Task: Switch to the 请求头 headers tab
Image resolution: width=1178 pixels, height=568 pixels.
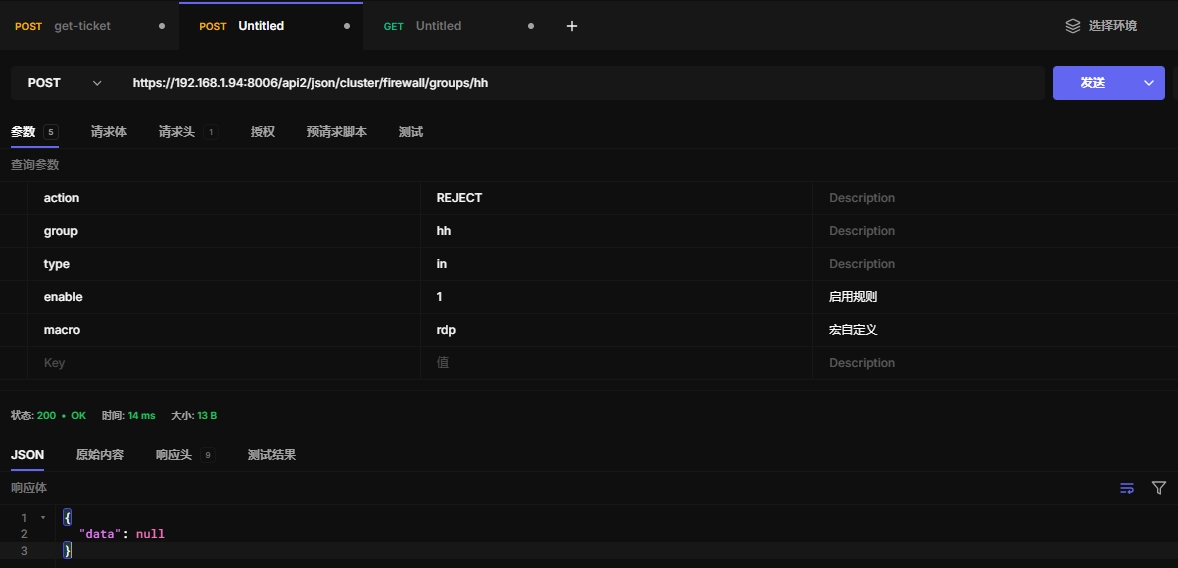Action: [177, 132]
